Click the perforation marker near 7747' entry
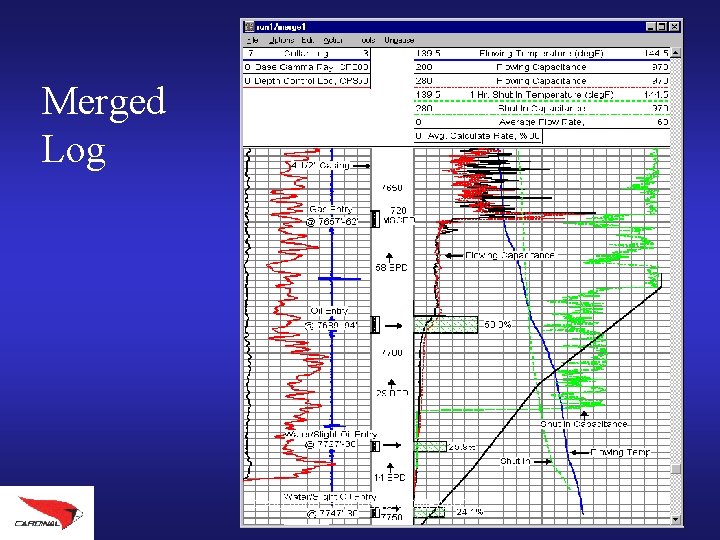This screenshot has width=720, height=540. 375,512
